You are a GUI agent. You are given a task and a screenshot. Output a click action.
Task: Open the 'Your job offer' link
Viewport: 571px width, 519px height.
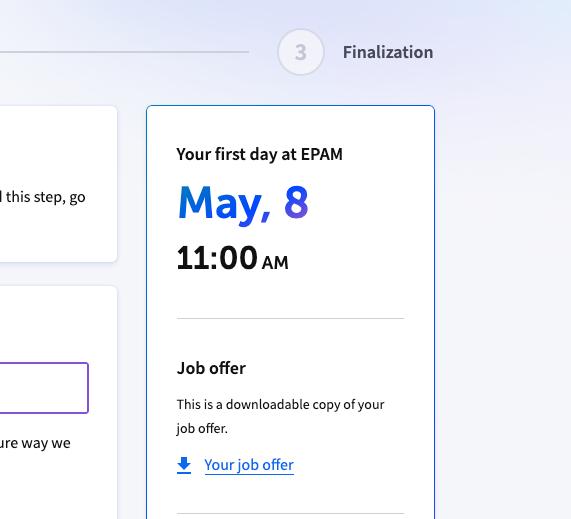249,465
